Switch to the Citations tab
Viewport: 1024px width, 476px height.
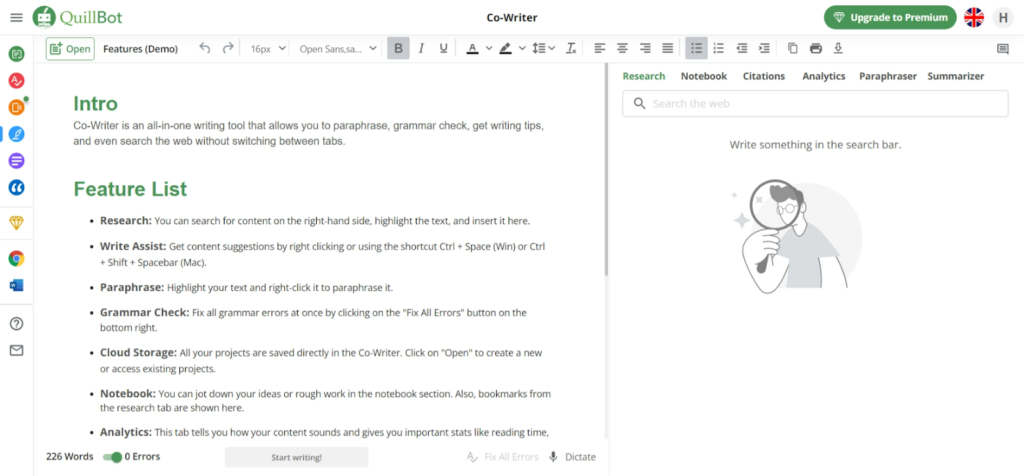coord(763,76)
